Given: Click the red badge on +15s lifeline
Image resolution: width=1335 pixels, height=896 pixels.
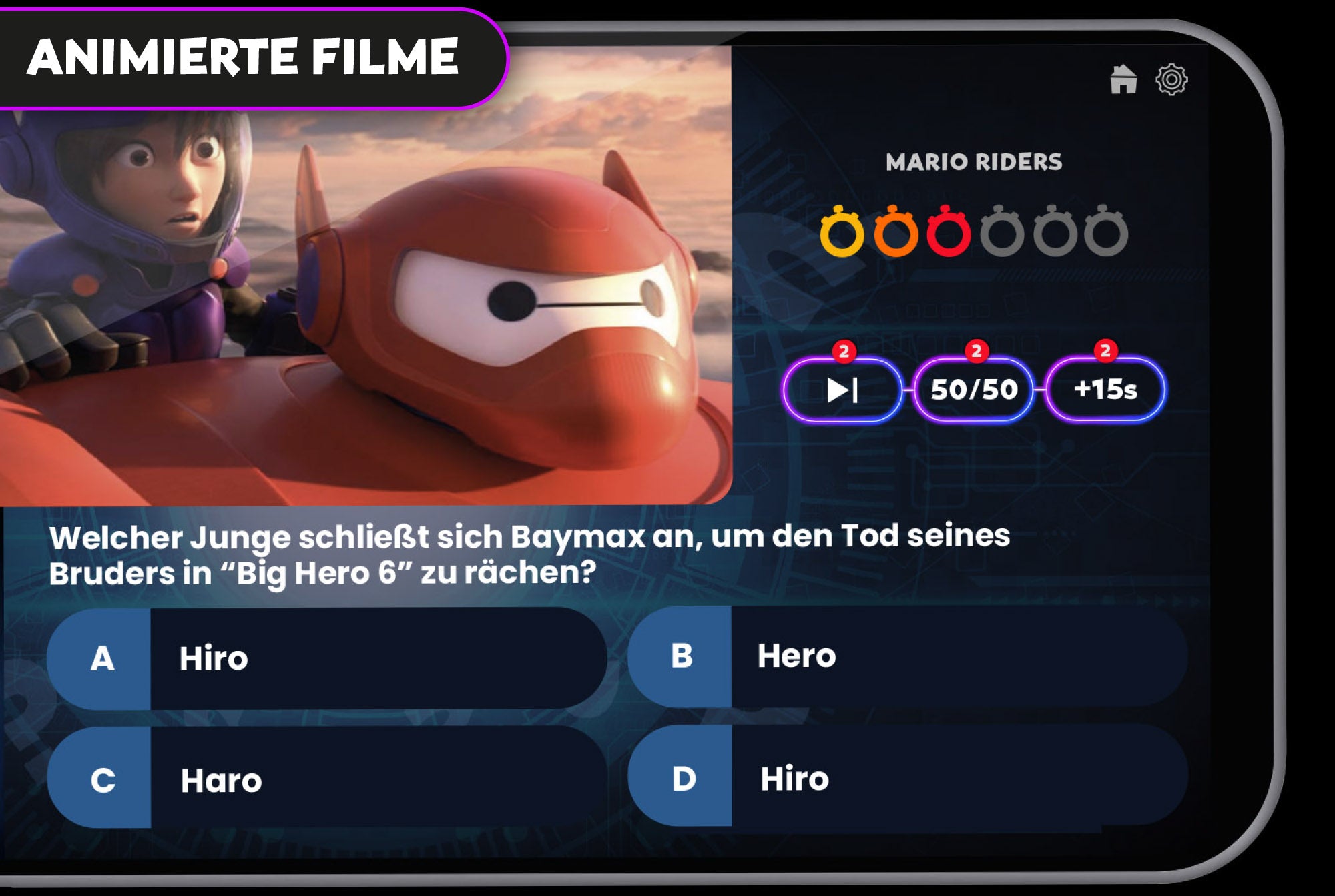Looking at the screenshot, I should point(1105,350).
